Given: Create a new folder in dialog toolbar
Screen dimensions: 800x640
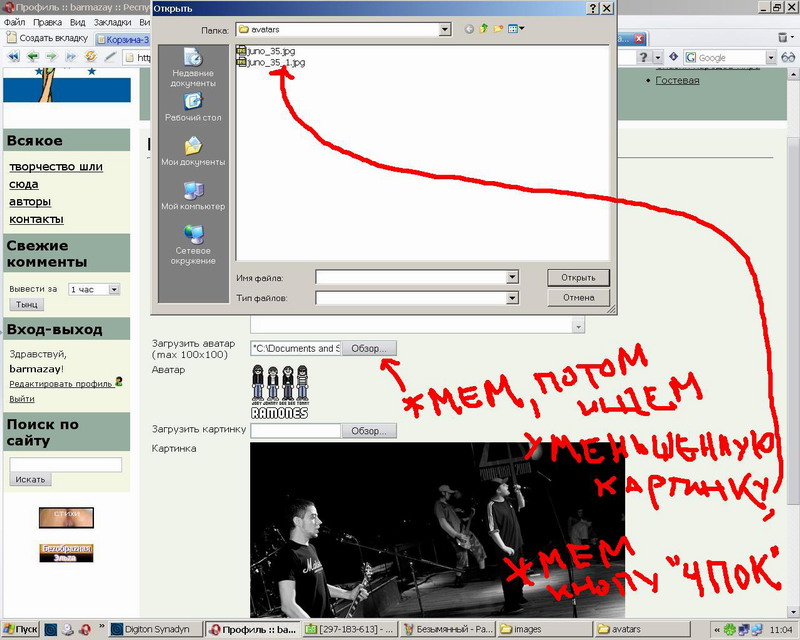Looking at the screenshot, I should [x=500, y=30].
